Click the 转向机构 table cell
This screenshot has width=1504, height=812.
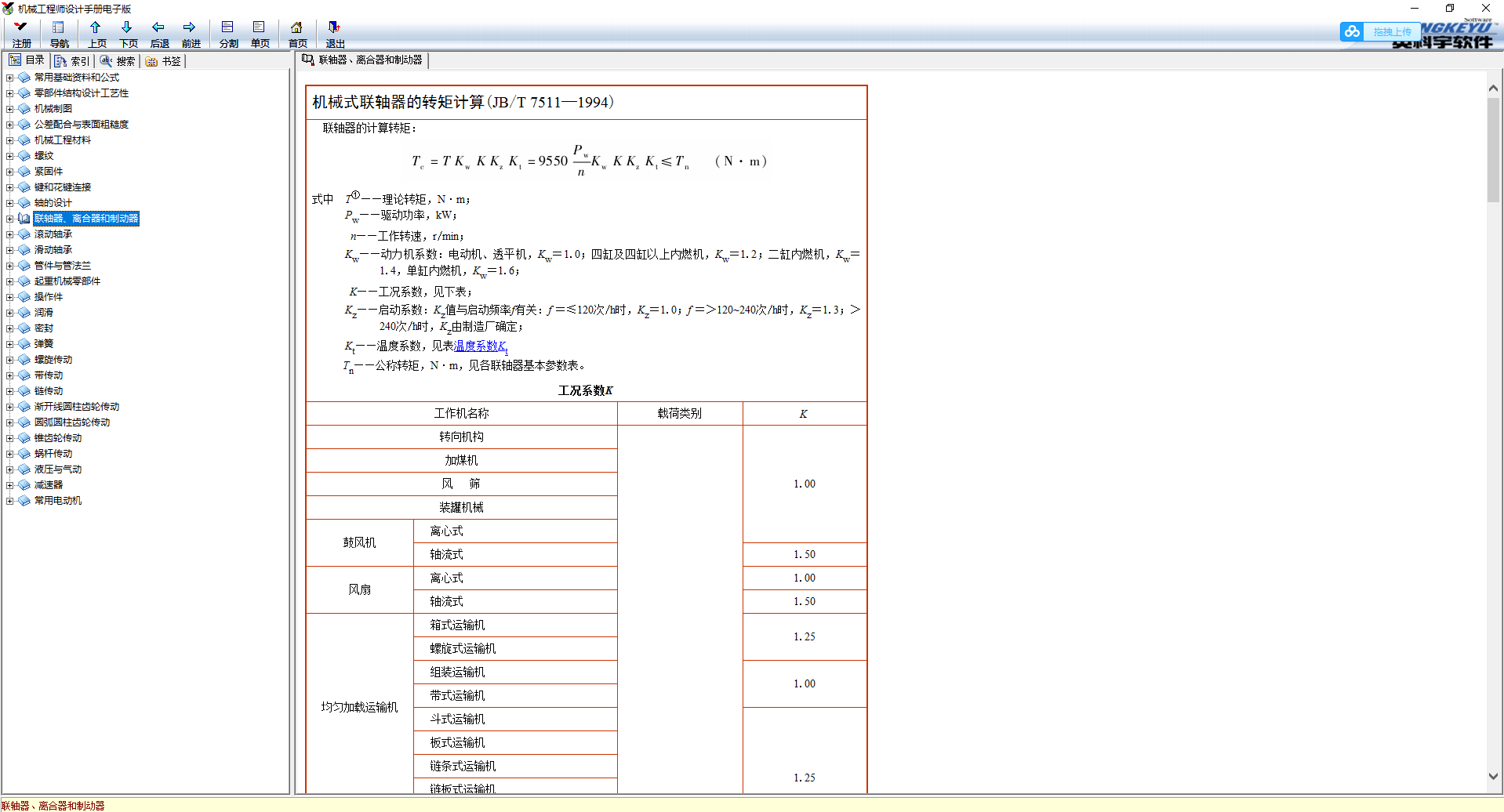pos(462,437)
